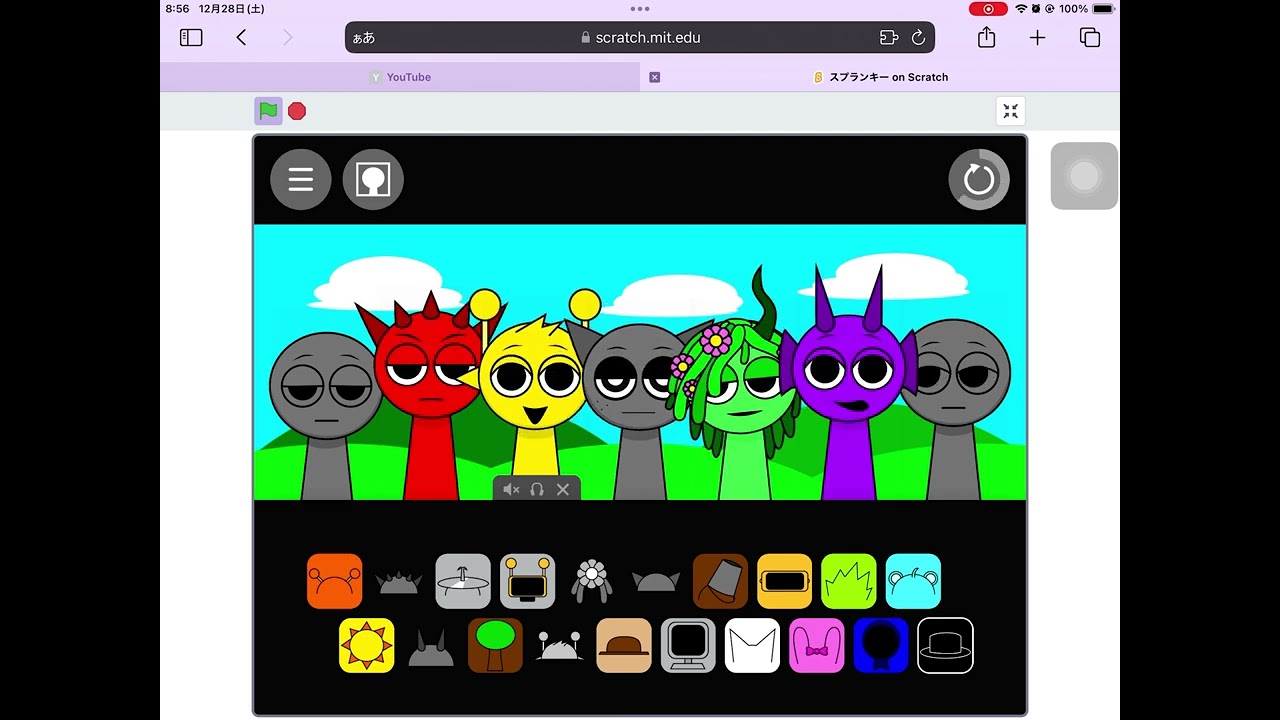Select the gray bush with antennae icon
This screenshot has height=720, width=1280.
pyautogui.click(x=560, y=647)
